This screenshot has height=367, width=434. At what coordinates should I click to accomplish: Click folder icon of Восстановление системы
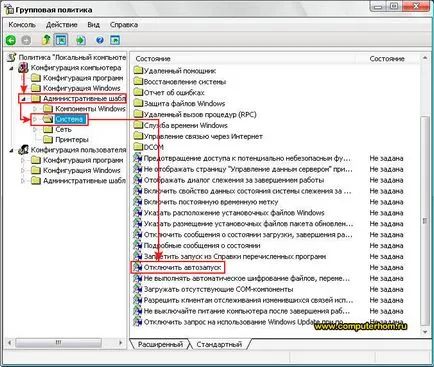tap(138, 81)
